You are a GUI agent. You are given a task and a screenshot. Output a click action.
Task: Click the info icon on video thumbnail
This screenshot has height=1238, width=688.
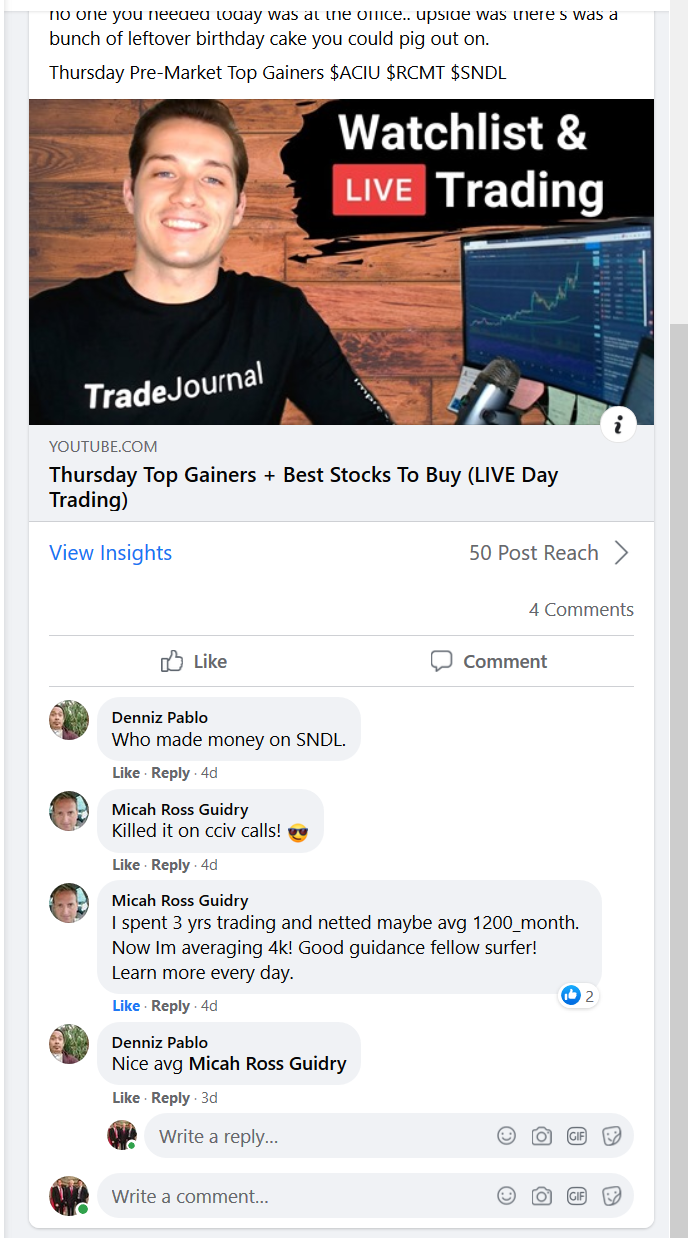coord(619,425)
